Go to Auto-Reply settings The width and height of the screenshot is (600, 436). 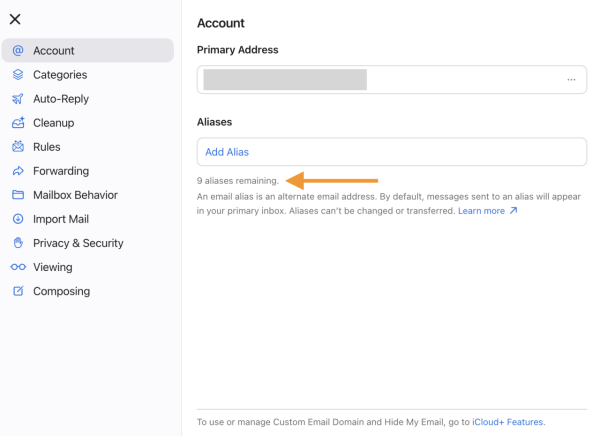[x=88, y=99]
